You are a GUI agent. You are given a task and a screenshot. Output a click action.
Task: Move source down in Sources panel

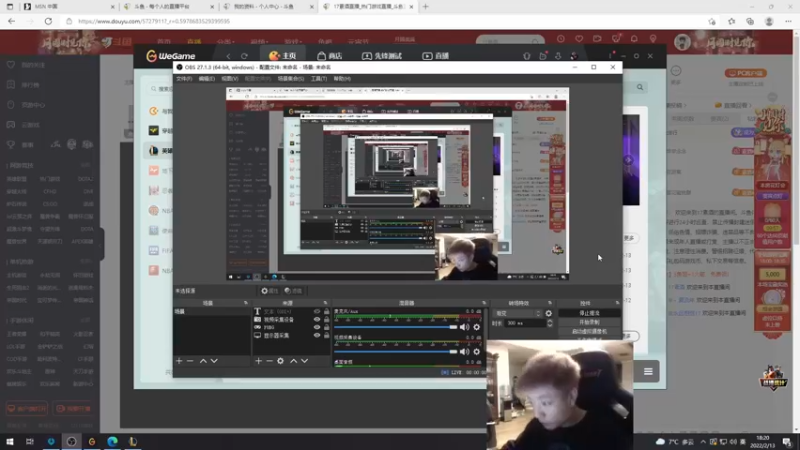click(x=305, y=361)
